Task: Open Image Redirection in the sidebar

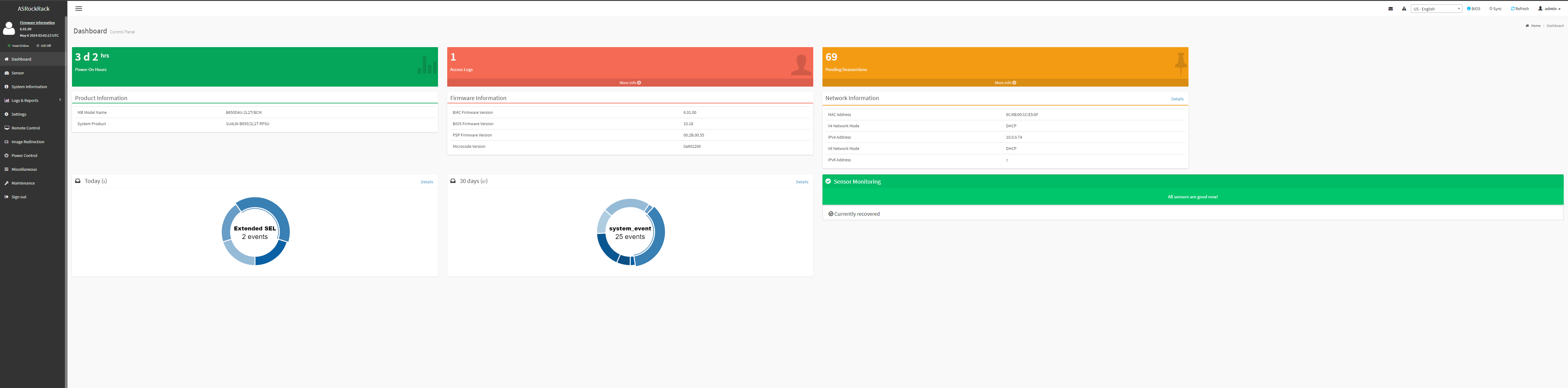Action: coord(33,142)
